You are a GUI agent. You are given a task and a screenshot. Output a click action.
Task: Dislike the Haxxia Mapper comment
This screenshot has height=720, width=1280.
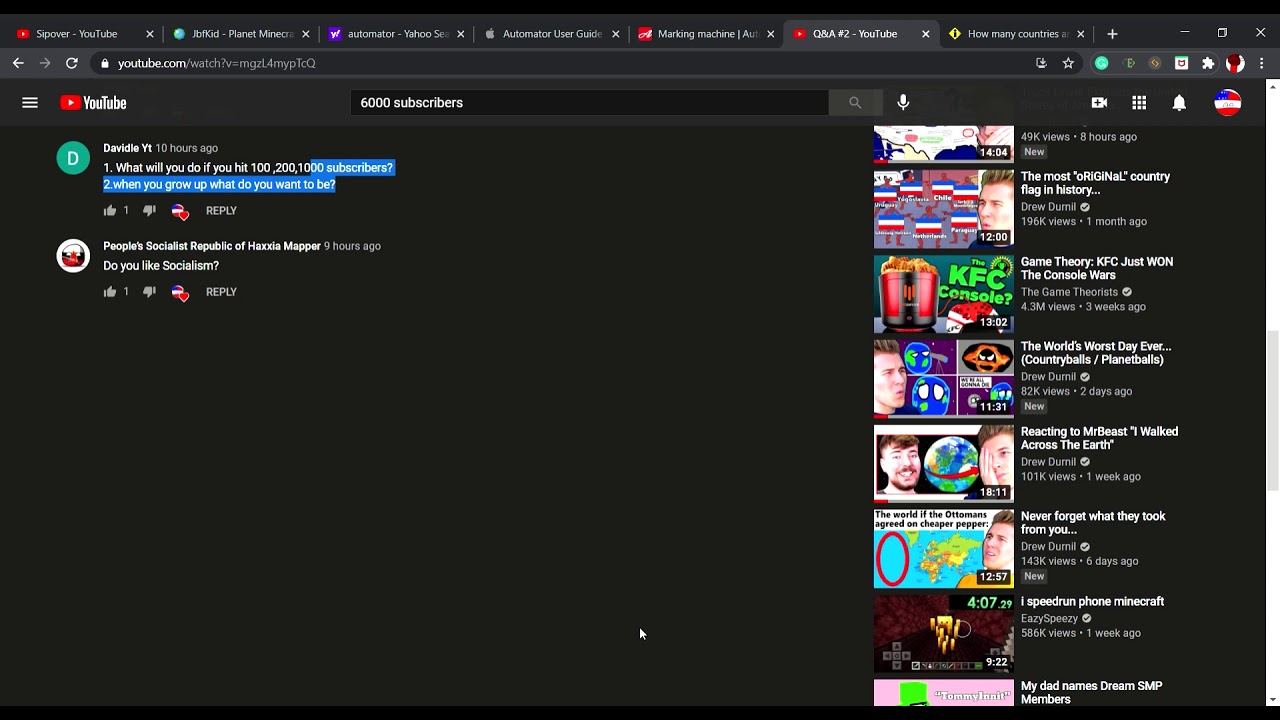tap(149, 292)
